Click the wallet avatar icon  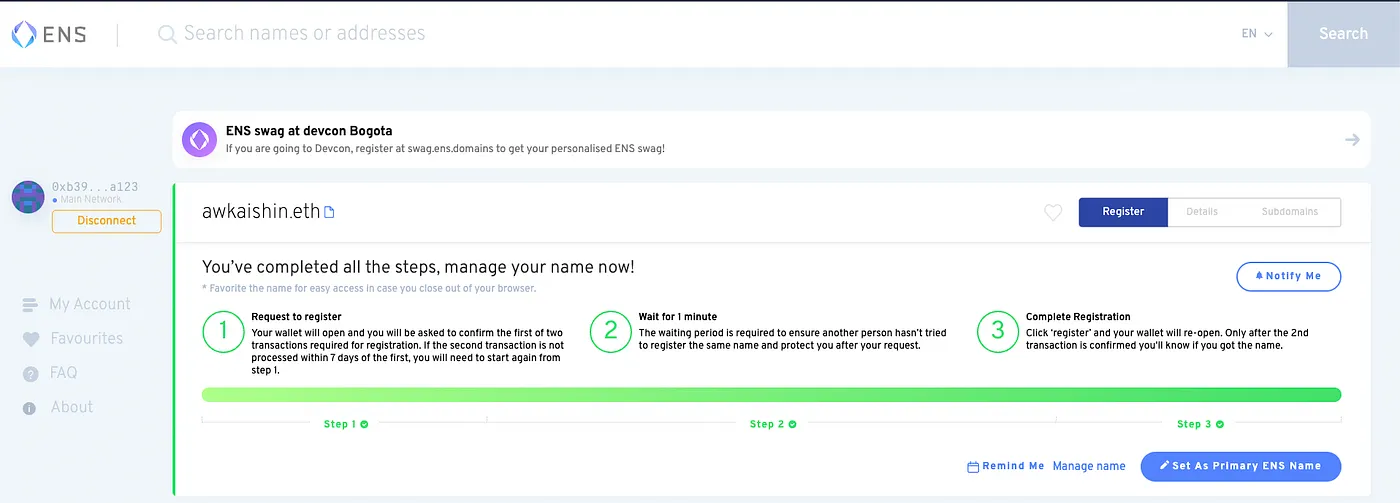[x=28, y=196]
